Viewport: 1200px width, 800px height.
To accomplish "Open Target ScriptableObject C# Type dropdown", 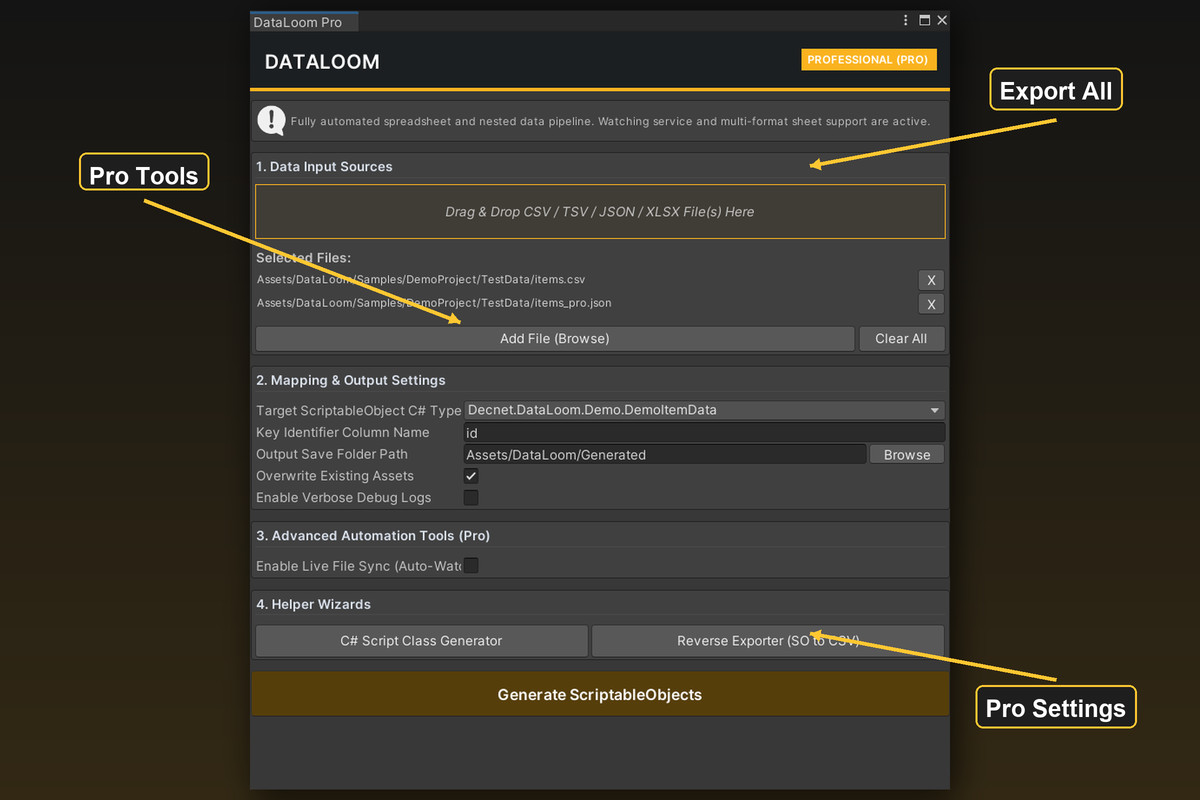I will [x=704, y=410].
